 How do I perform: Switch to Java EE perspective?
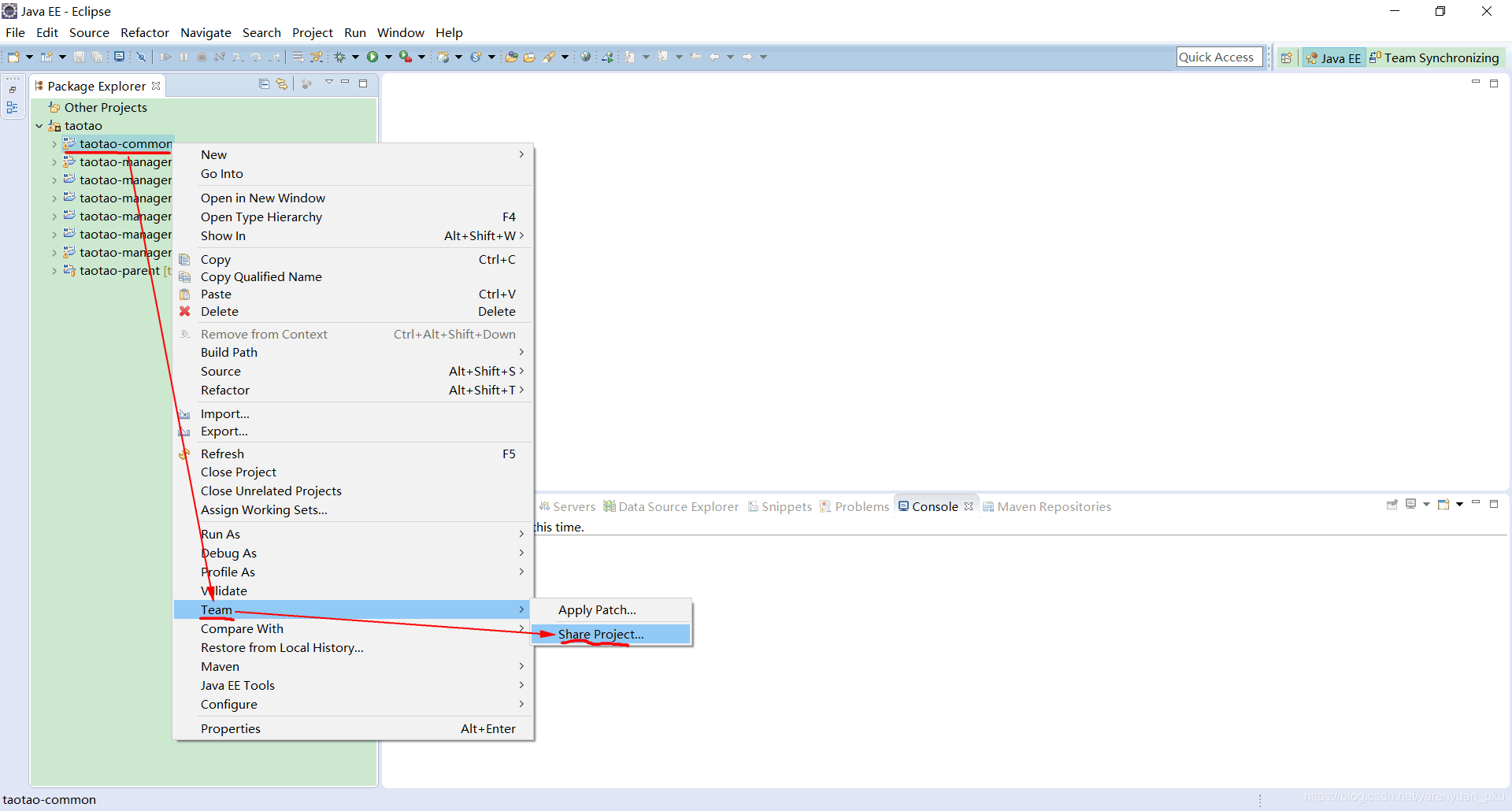click(1333, 57)
